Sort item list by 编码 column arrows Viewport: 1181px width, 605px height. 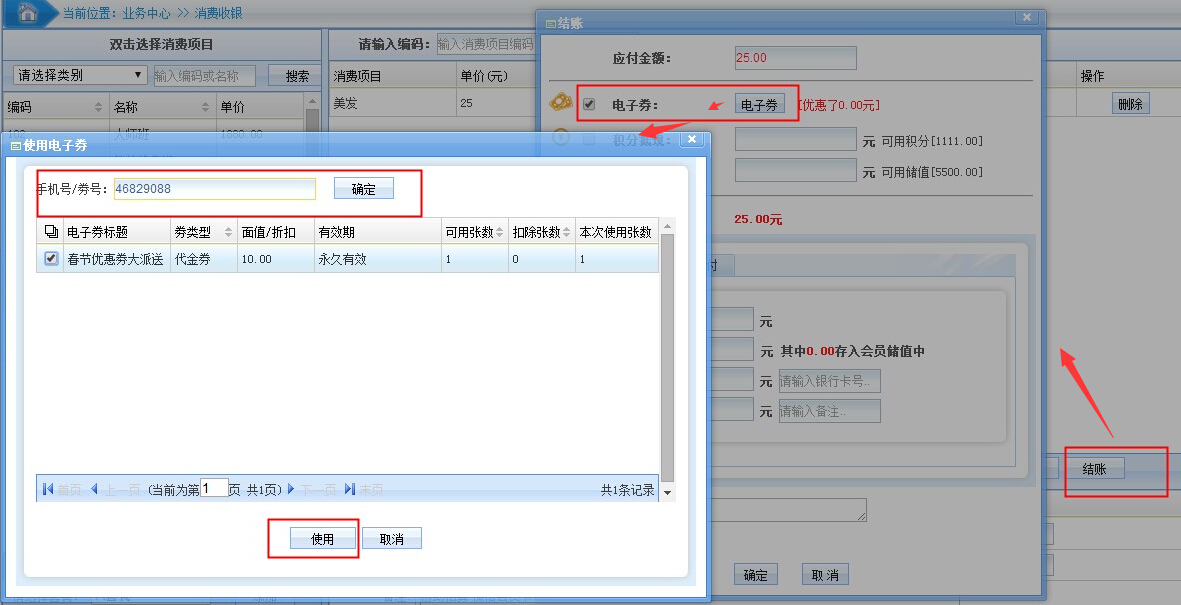98,107
